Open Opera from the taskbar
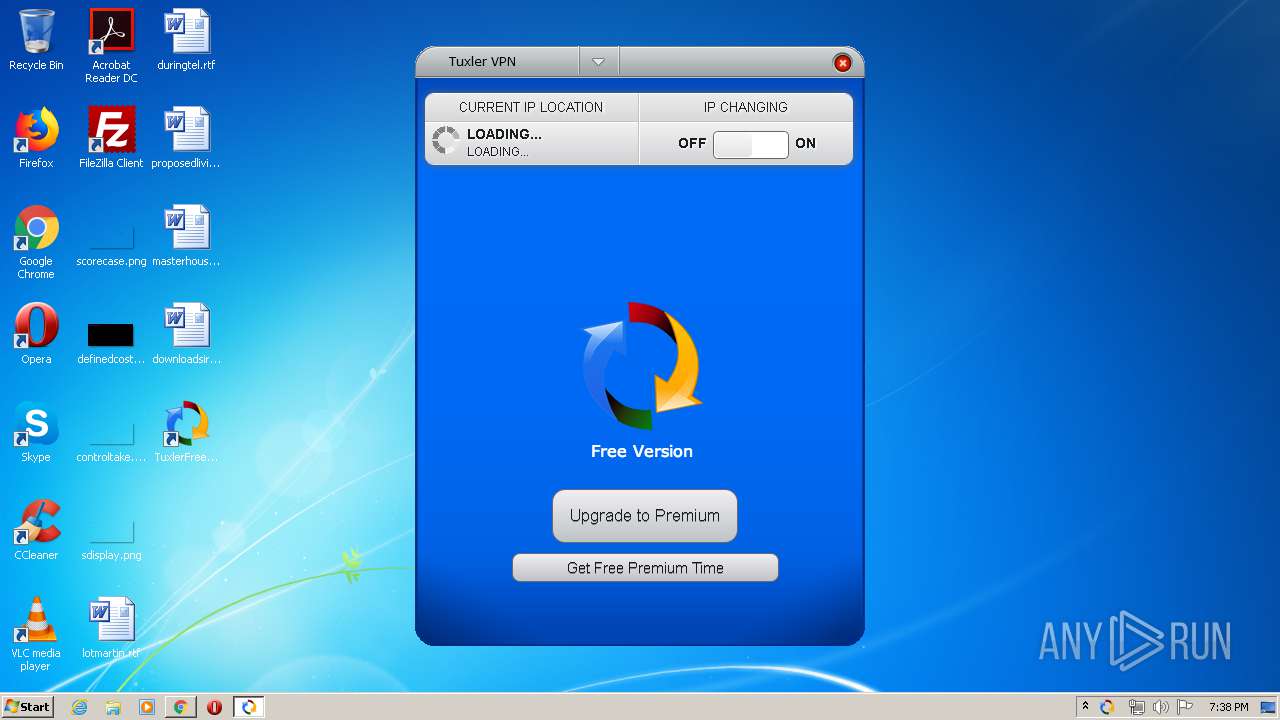 (x=214, y=707)
